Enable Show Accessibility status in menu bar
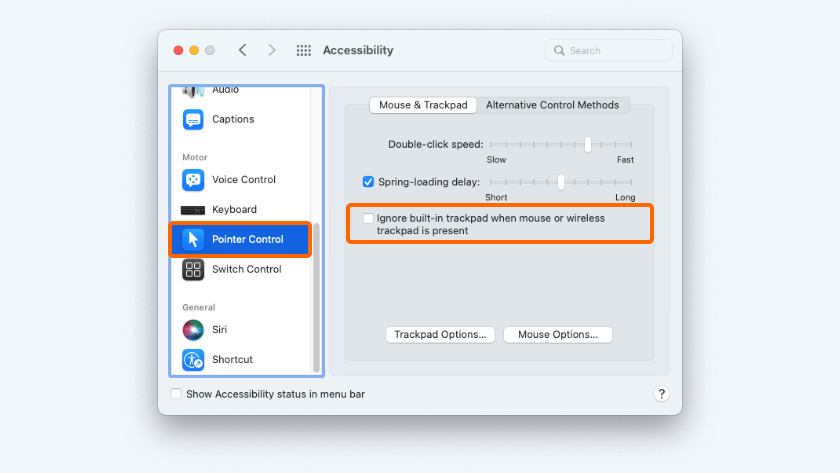Viewport: 840px width, 473px height. point(176,394)
